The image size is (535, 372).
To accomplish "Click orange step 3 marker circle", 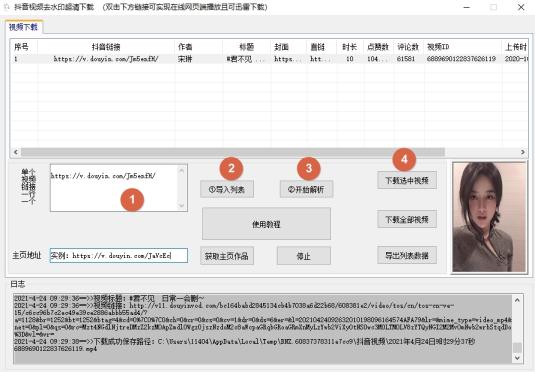I will (309, 168).
